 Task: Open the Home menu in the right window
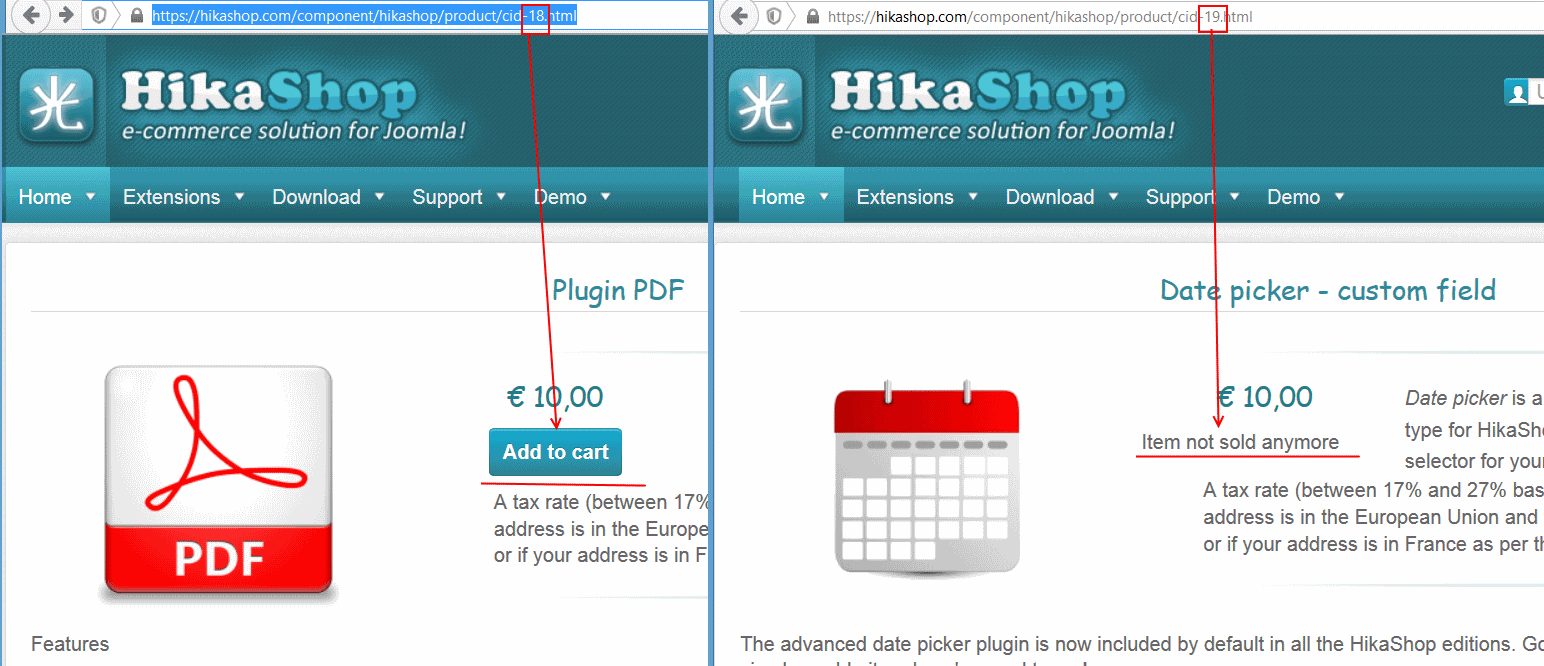(790, 197)
